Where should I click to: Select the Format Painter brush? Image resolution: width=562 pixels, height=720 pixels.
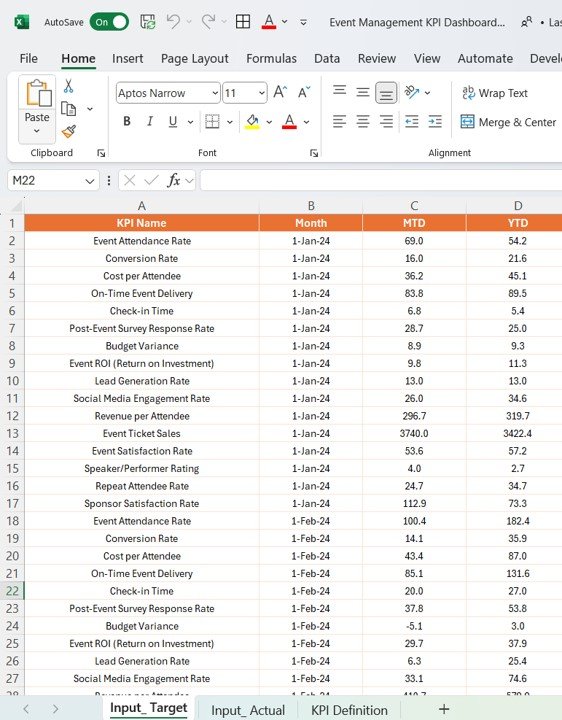point(69,132)
